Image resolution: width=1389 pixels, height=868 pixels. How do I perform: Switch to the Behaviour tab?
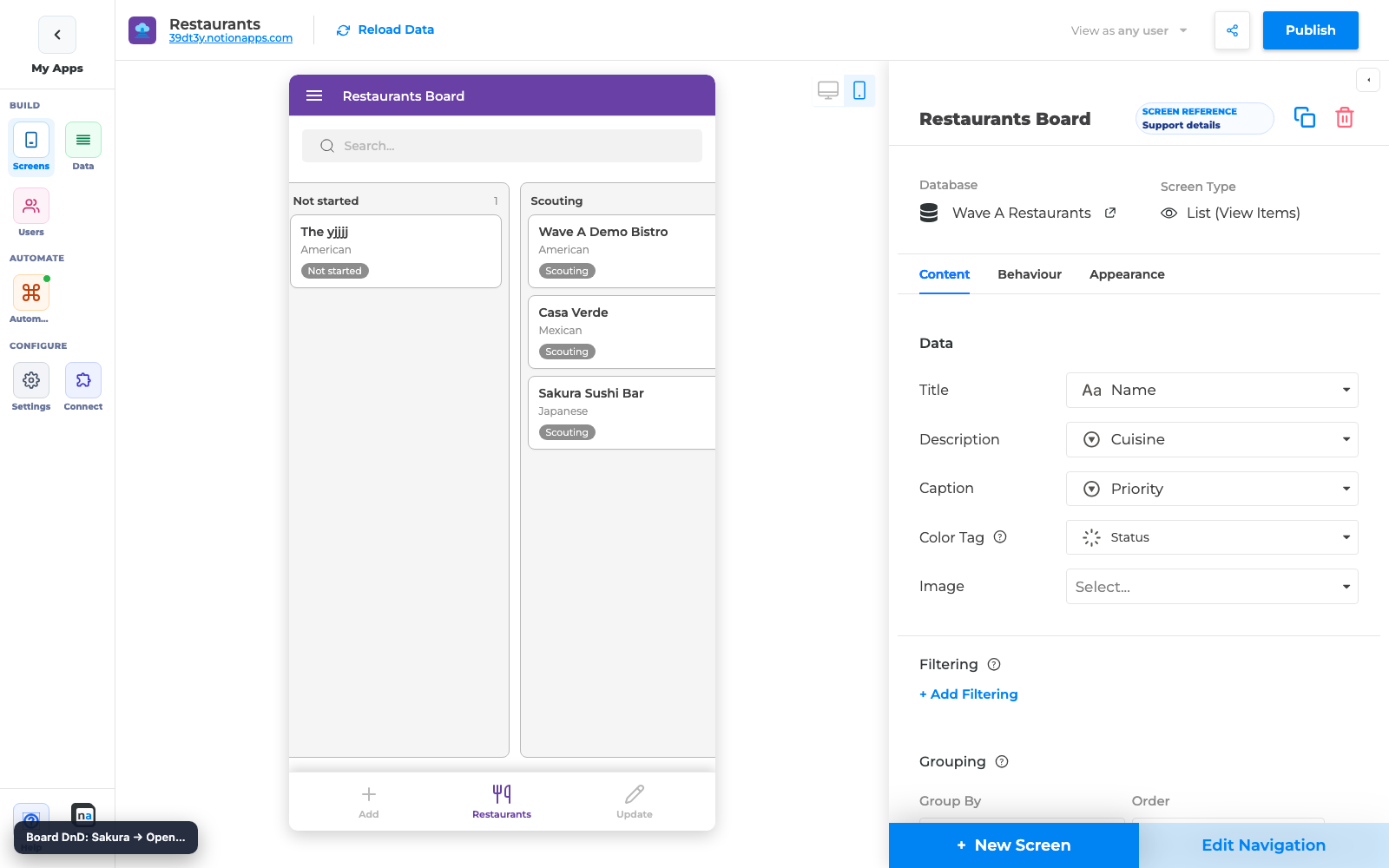1030,274
